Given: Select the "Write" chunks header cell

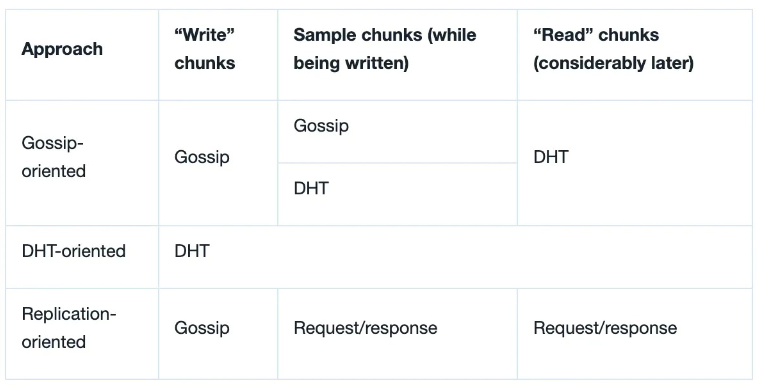Looking at the screenshot, I should [x=218, y=55].
